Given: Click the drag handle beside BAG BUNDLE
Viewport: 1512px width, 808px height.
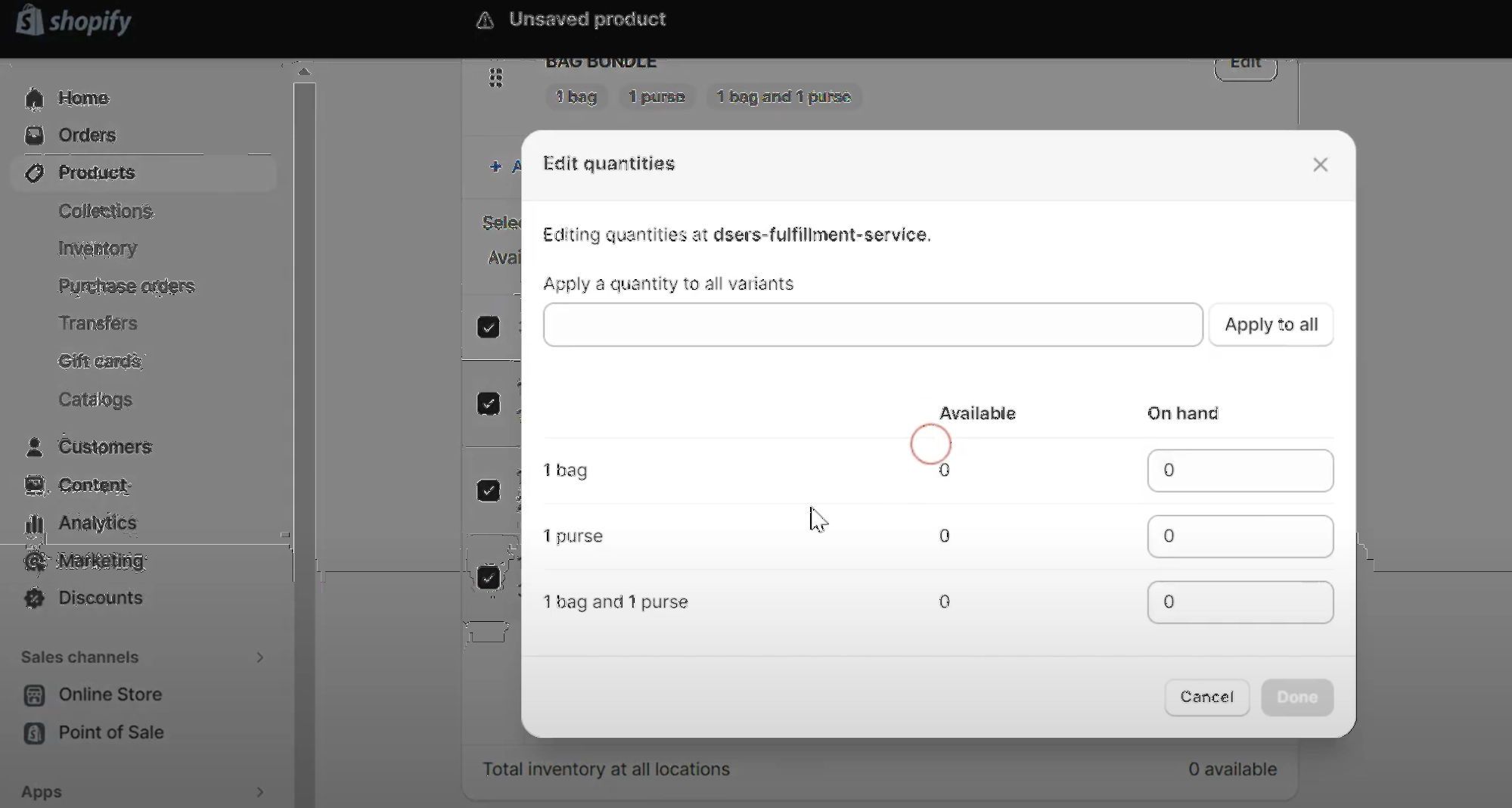Looking at the screenshot, I should pyautogui.click(x=495, y=78).
